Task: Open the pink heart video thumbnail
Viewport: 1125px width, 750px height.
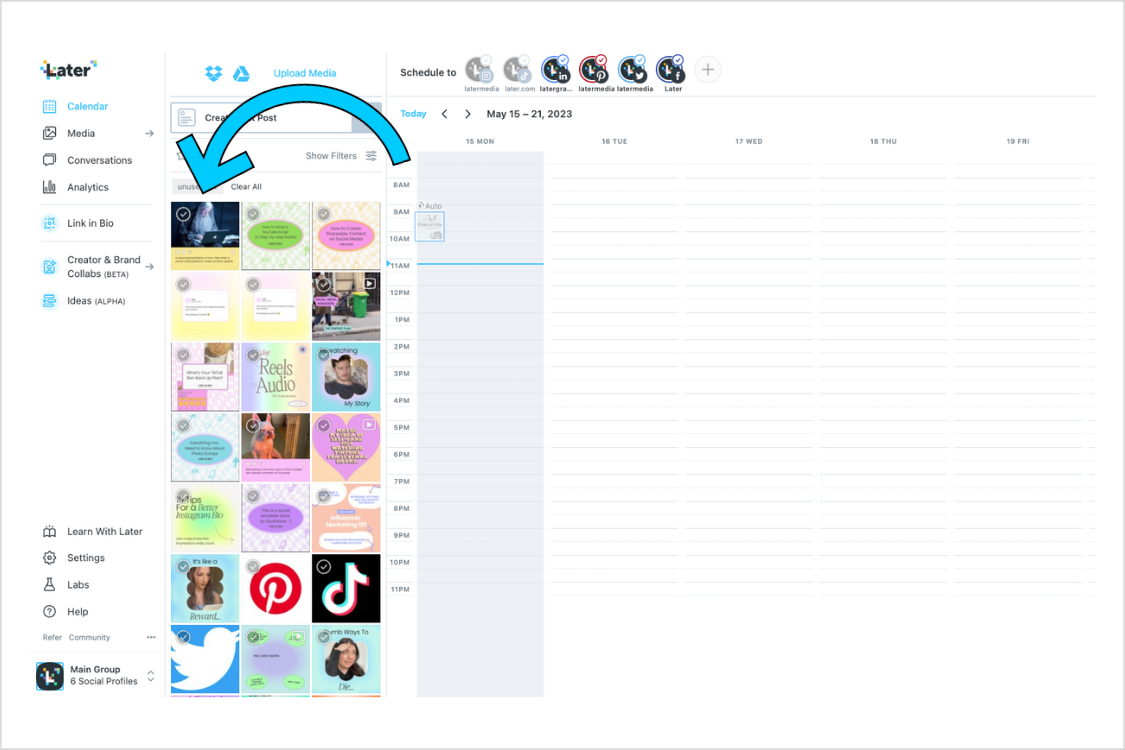Action: 346,447
